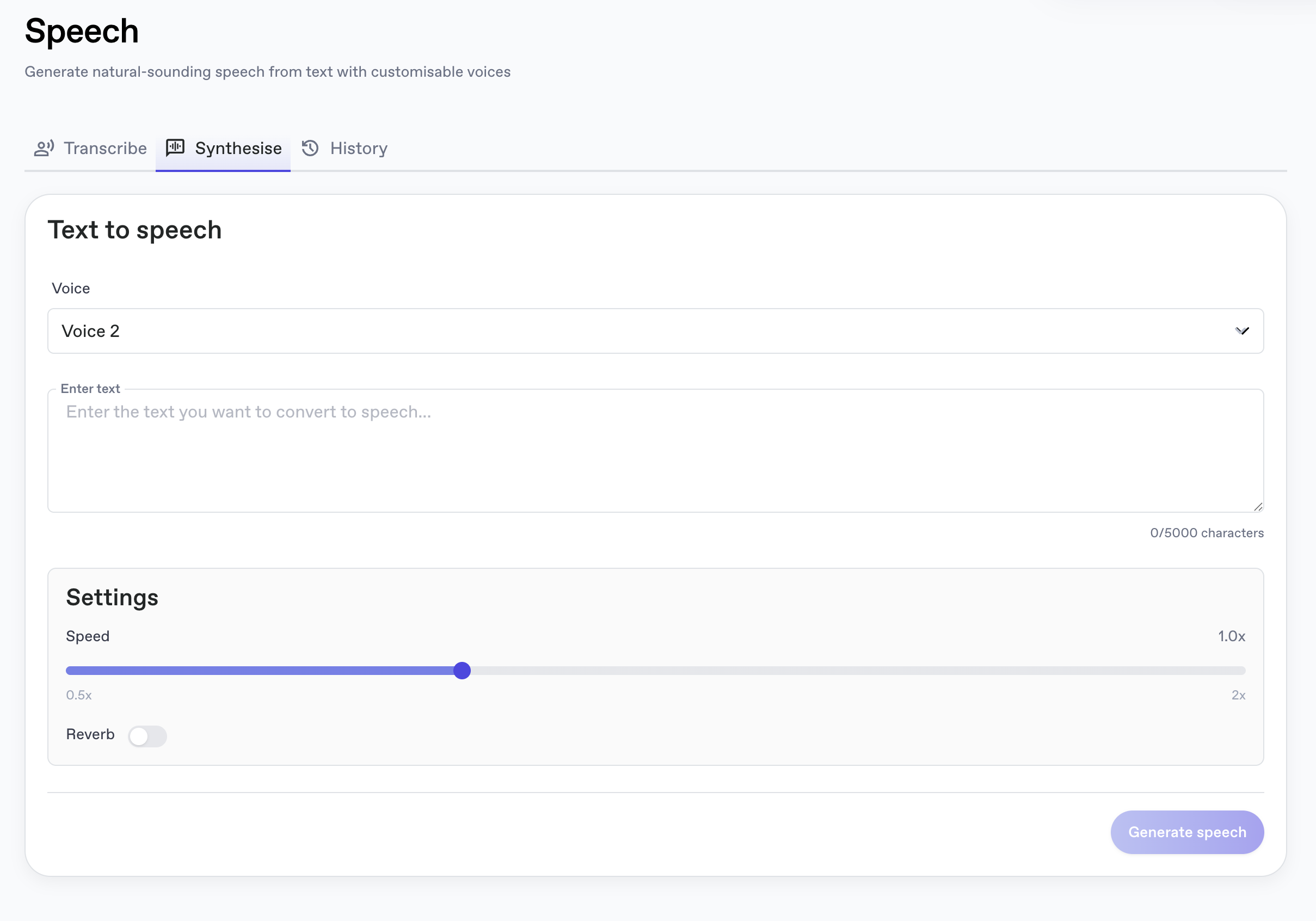Open the Voice 2 dropdown

(655, 331)
